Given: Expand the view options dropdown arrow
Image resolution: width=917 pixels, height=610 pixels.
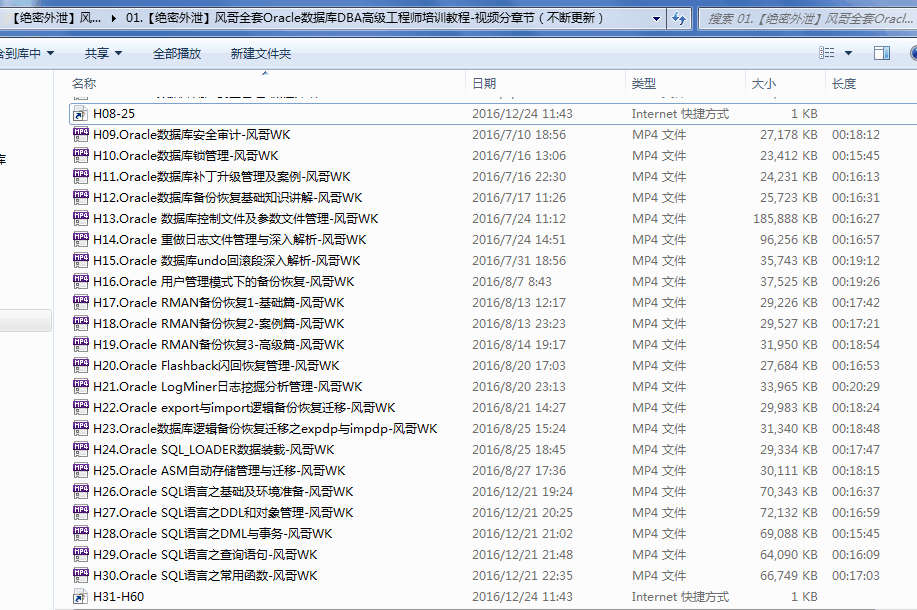Looking at the screenshot, I should pyautogui.click(x=849, y=53).
